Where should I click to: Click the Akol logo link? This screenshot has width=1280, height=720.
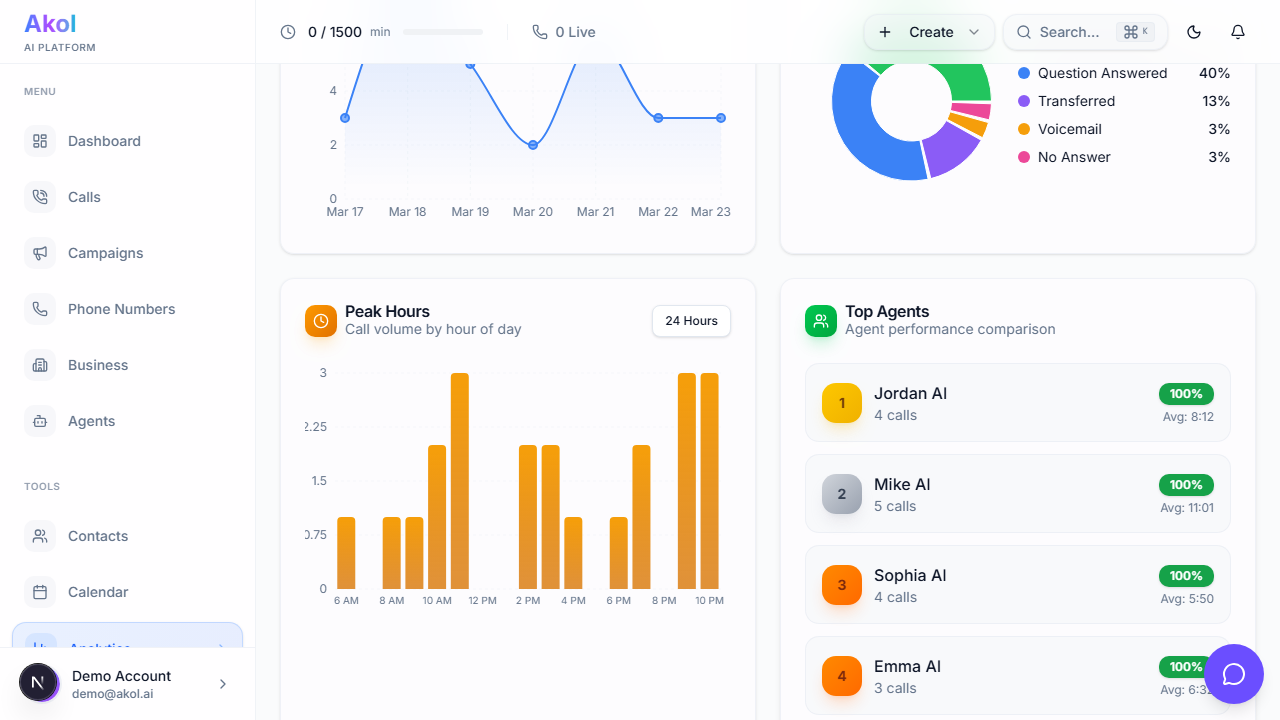click(50, 24)
